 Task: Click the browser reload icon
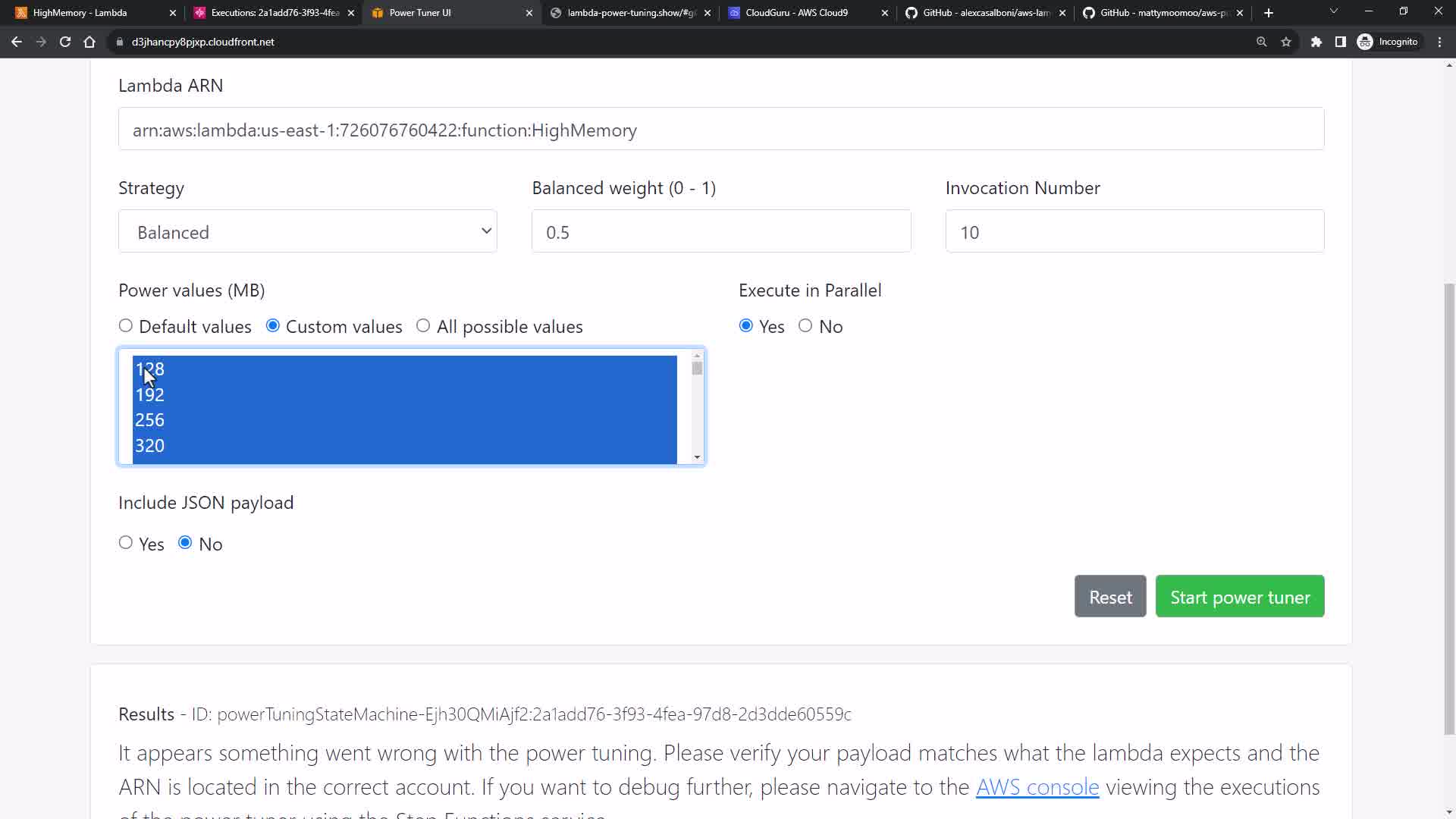tap(65, 42)
